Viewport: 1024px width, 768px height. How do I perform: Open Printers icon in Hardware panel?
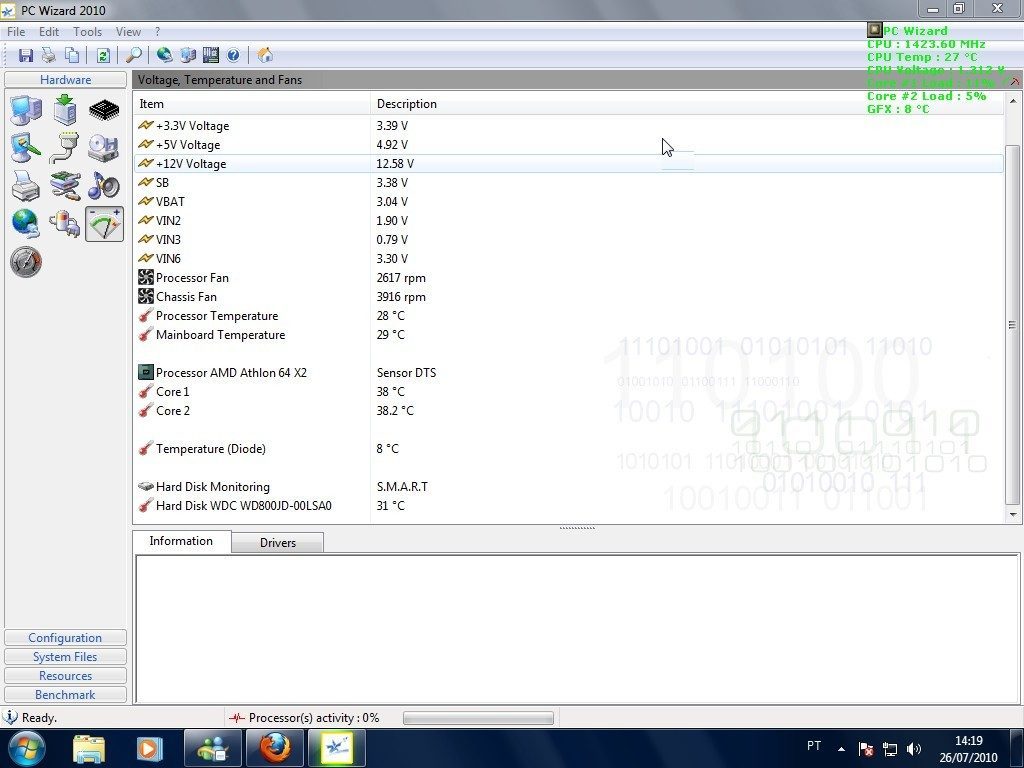point(26,186)
